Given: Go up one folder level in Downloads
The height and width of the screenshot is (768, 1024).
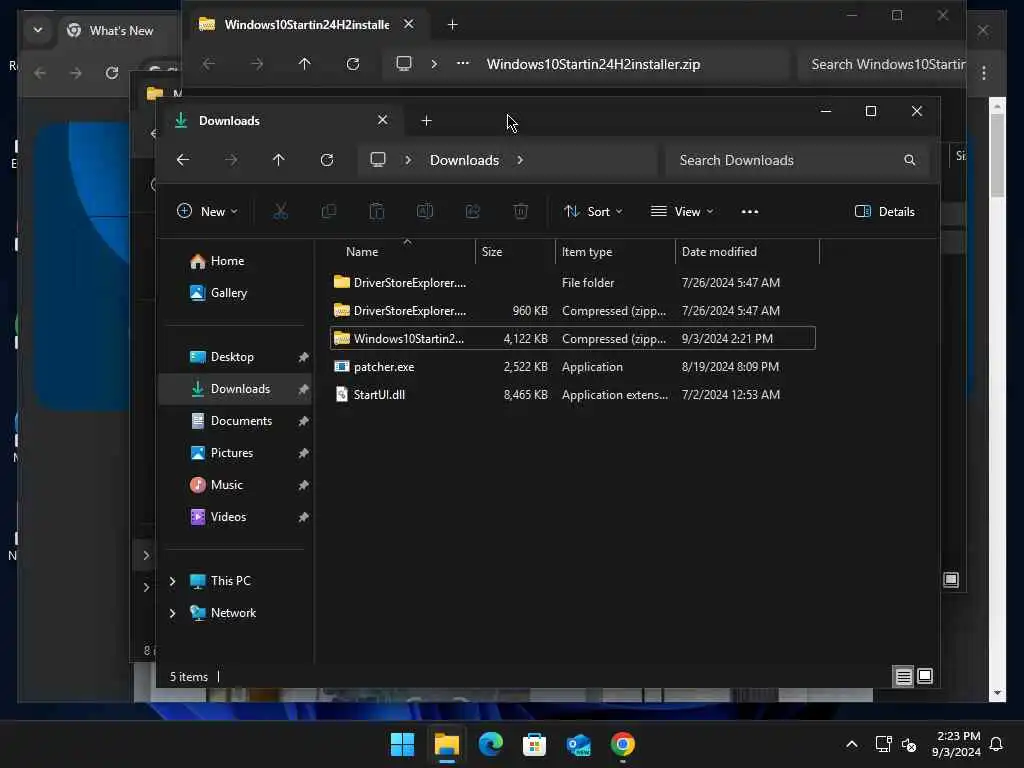Looking at the screenshot, I should tap(279, 160).
